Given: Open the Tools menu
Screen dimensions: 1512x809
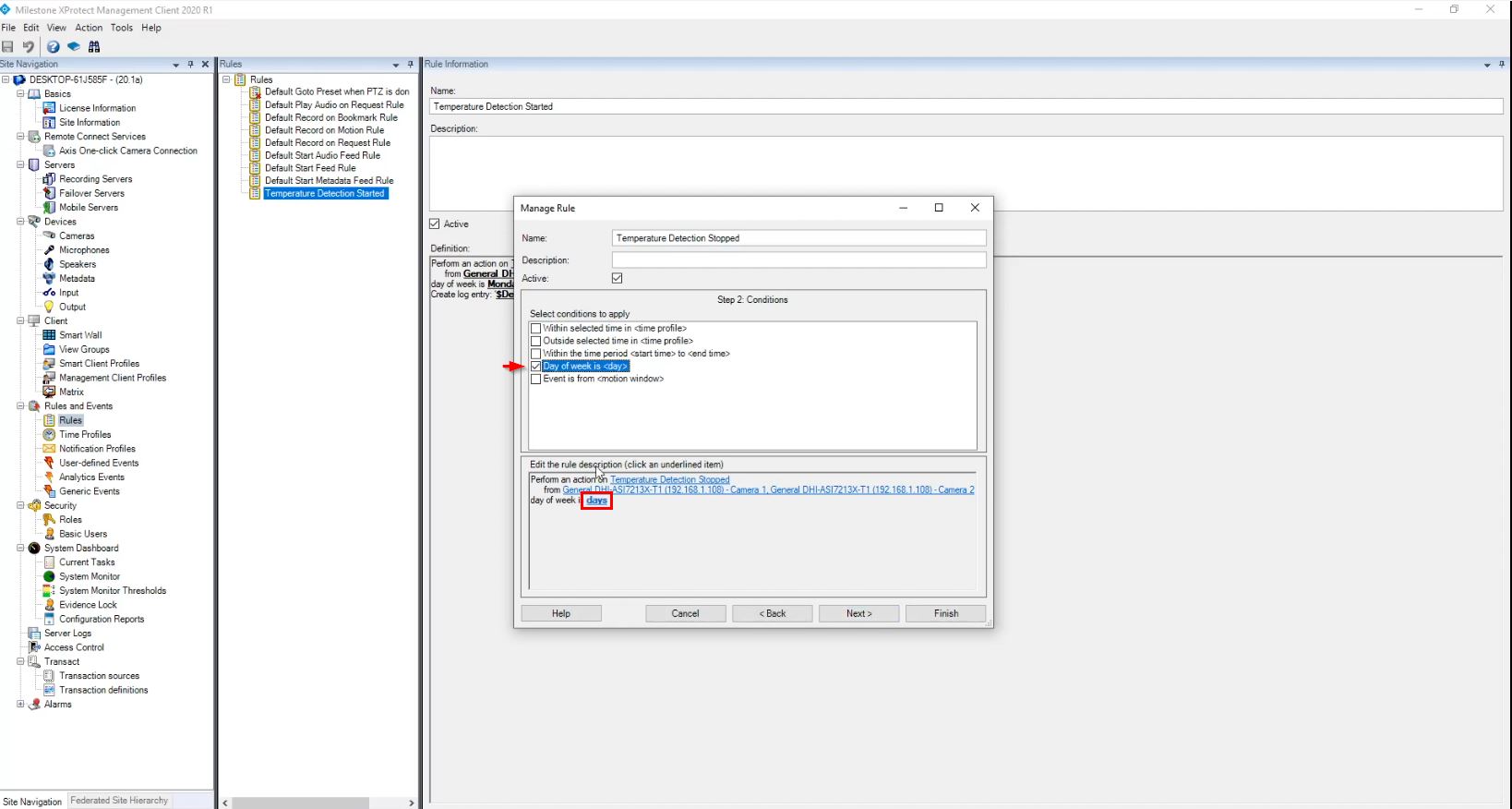Looking at the screenshot, I should [x=122, y=28].
